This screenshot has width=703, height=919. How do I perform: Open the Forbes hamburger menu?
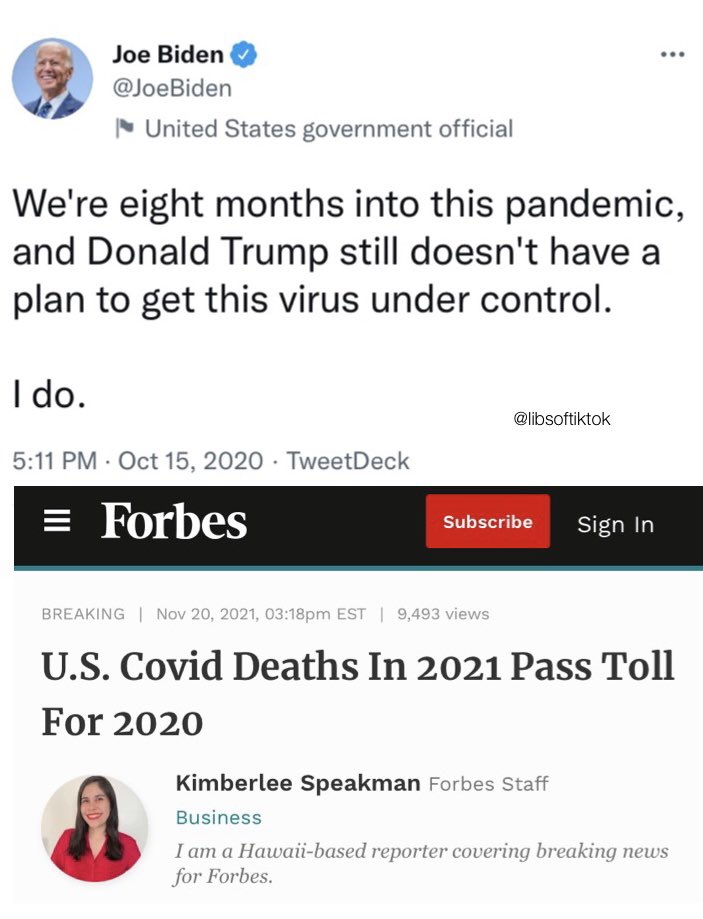pyautogui.click(x=57, y=520)
